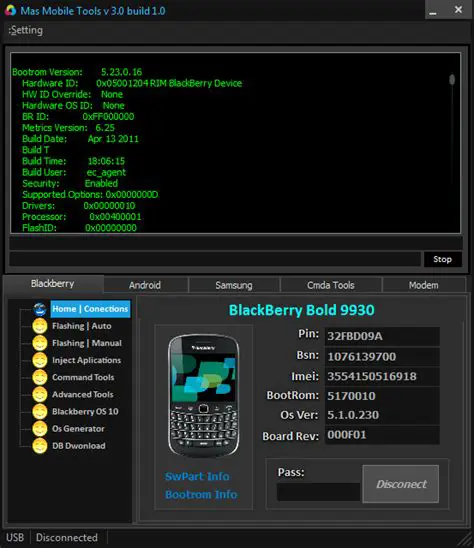This screenshot has height=548, width=474.
Task: Switch to the Samsung tab
Action: pyautogui.click(x=234, y=285)
